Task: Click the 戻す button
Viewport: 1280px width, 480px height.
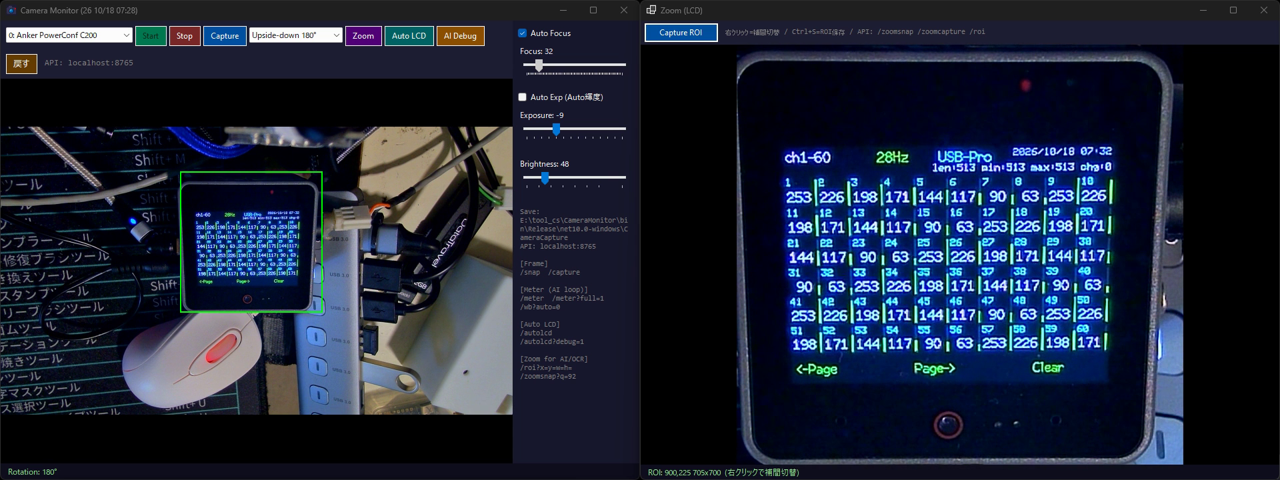Action: (x=21, y=63)
